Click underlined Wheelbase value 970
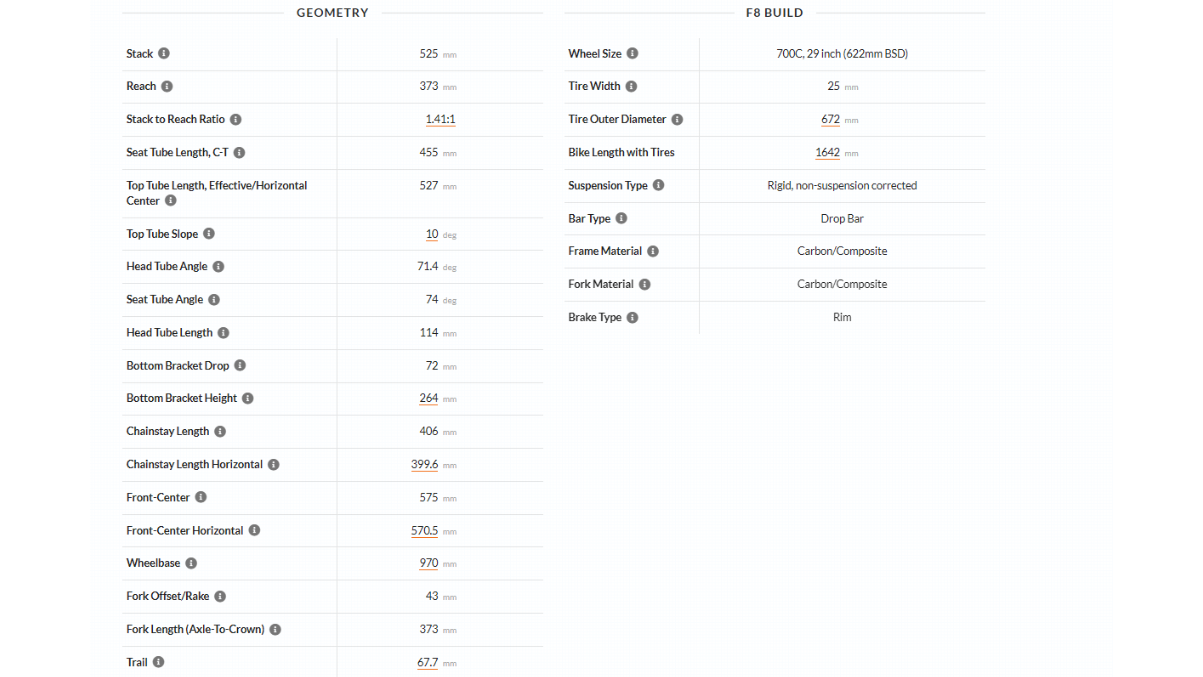This screenshot has height=677, width=1203. [x=429, y=564]
